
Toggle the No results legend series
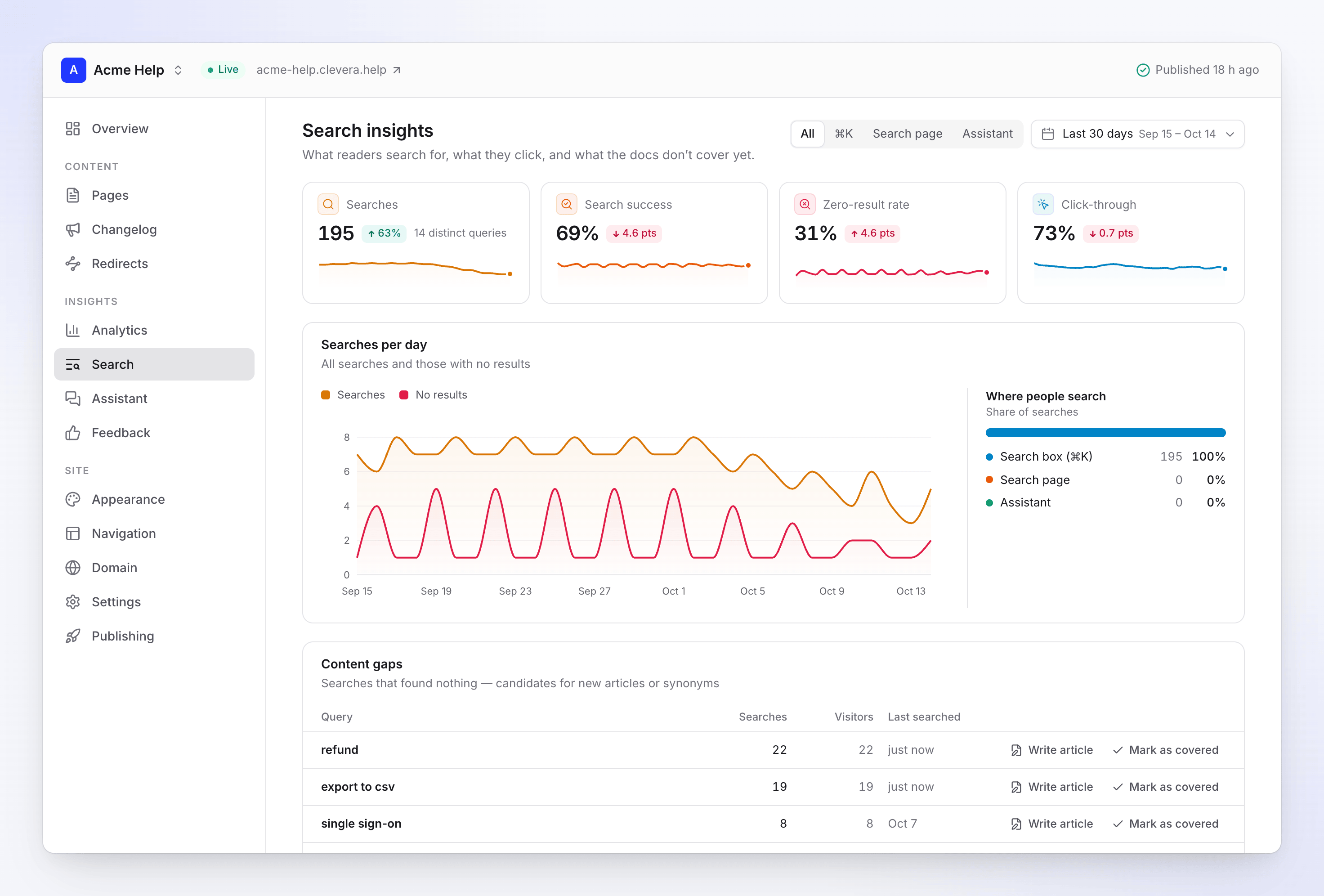tap(433, 395)
